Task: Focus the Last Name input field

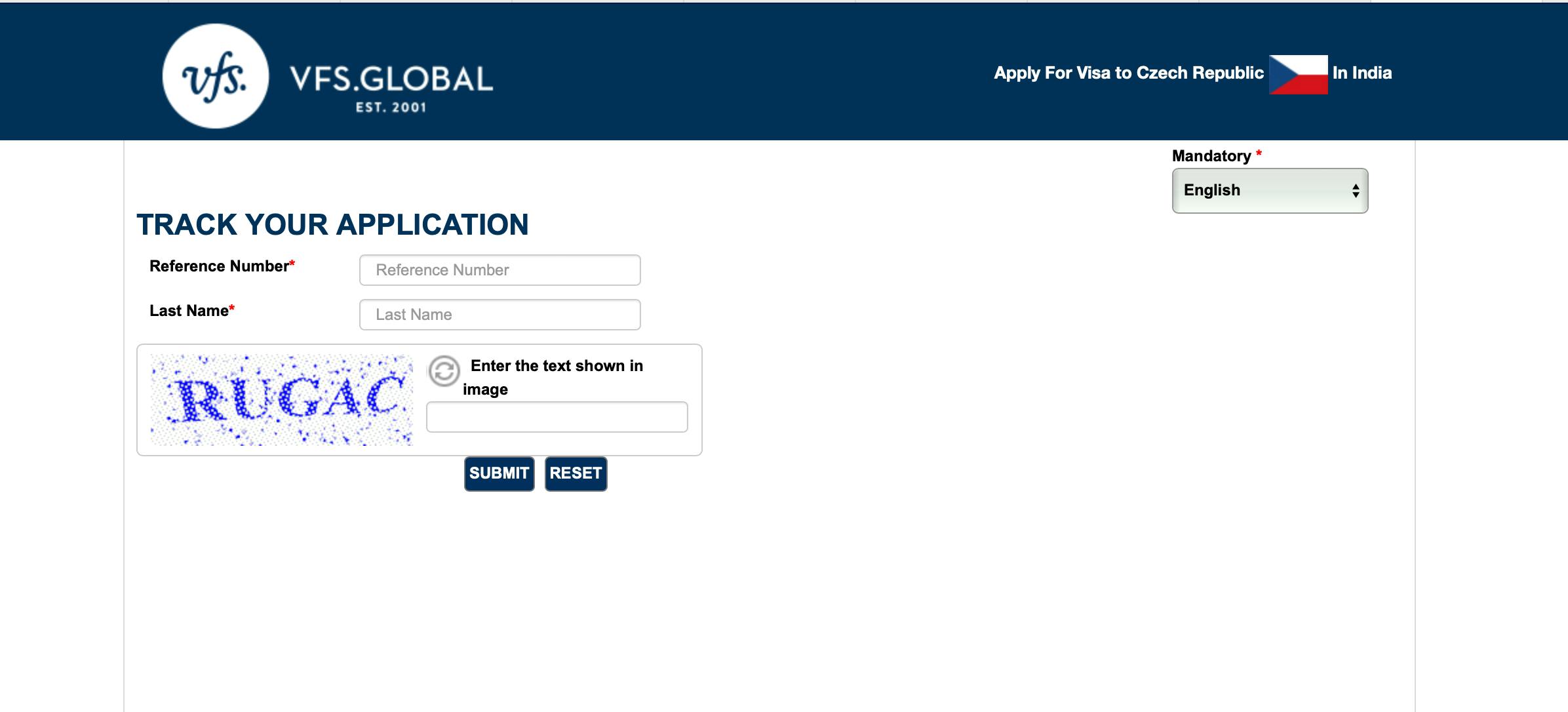Action: 500,315
